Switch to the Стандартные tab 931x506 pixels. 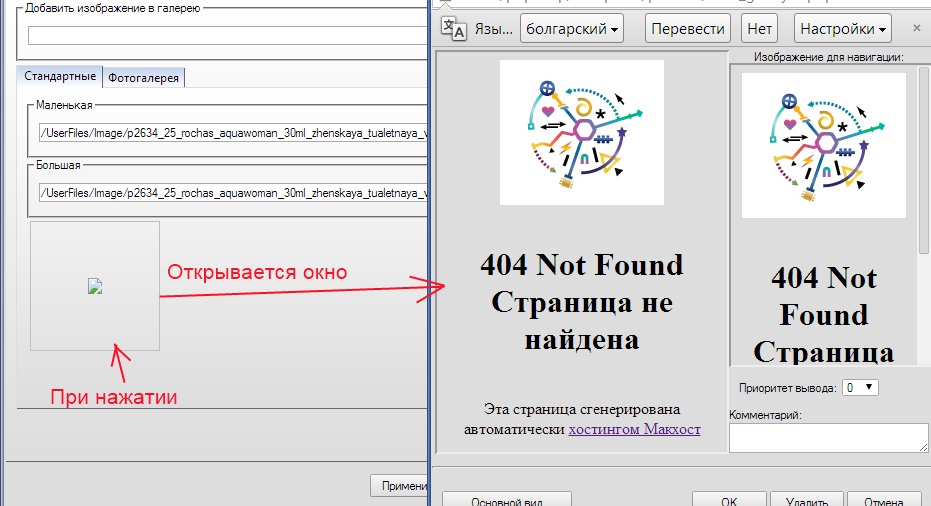60,77
